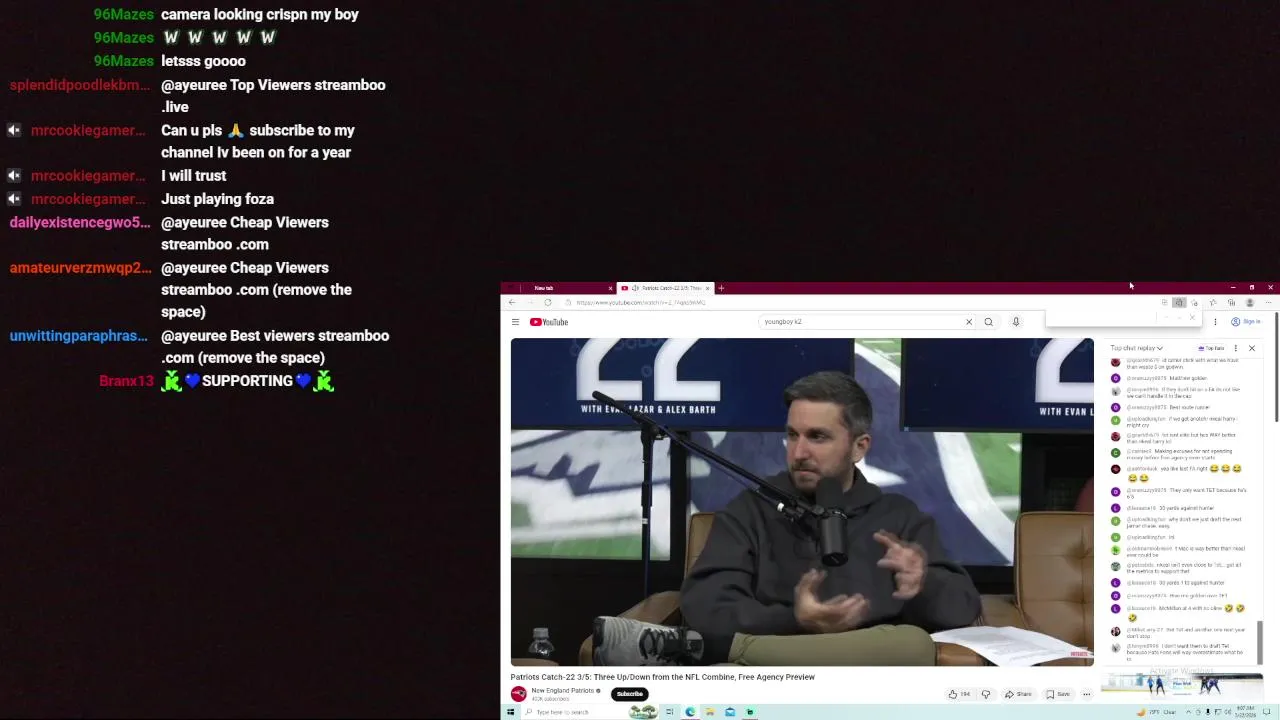
Task: Open YouTube settings three-dot menu
Action: (1215, 322)
